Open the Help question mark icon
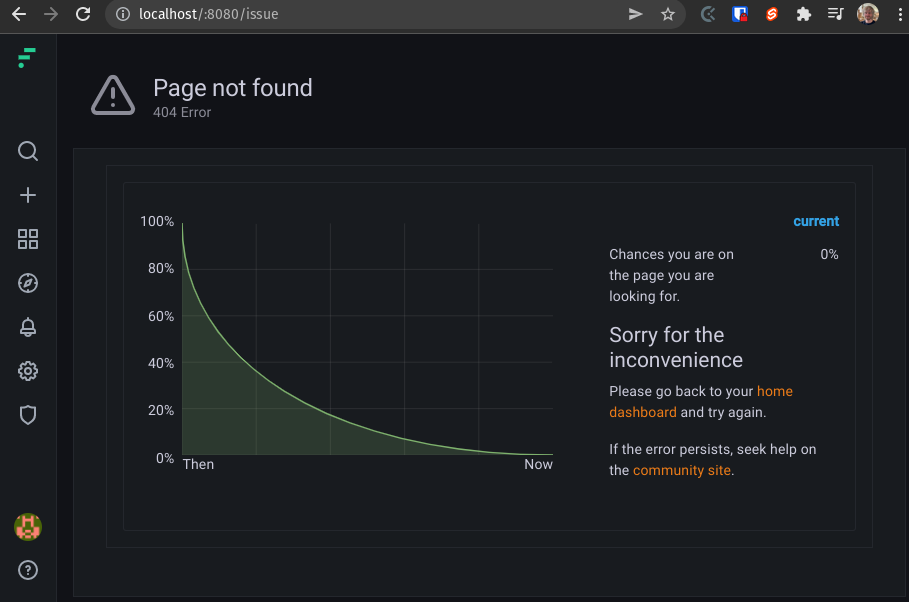 point(27,570)
